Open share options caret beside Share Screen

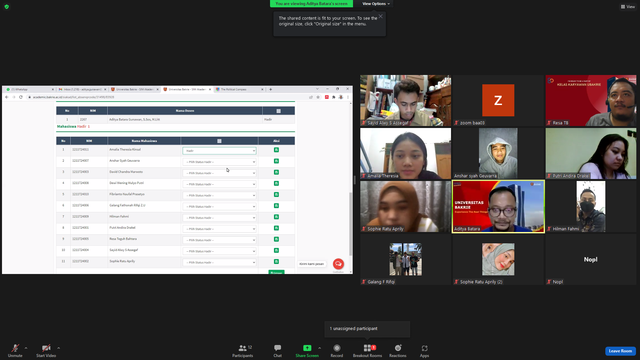tap(320, 348)
